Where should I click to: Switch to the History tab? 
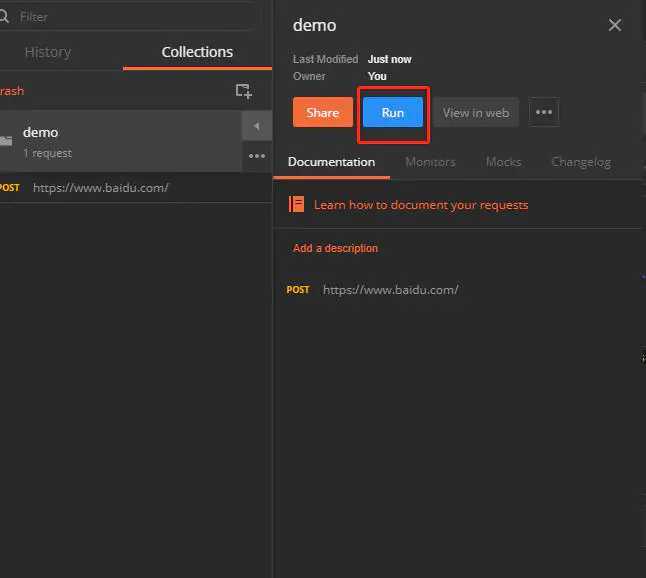point(48,52)
